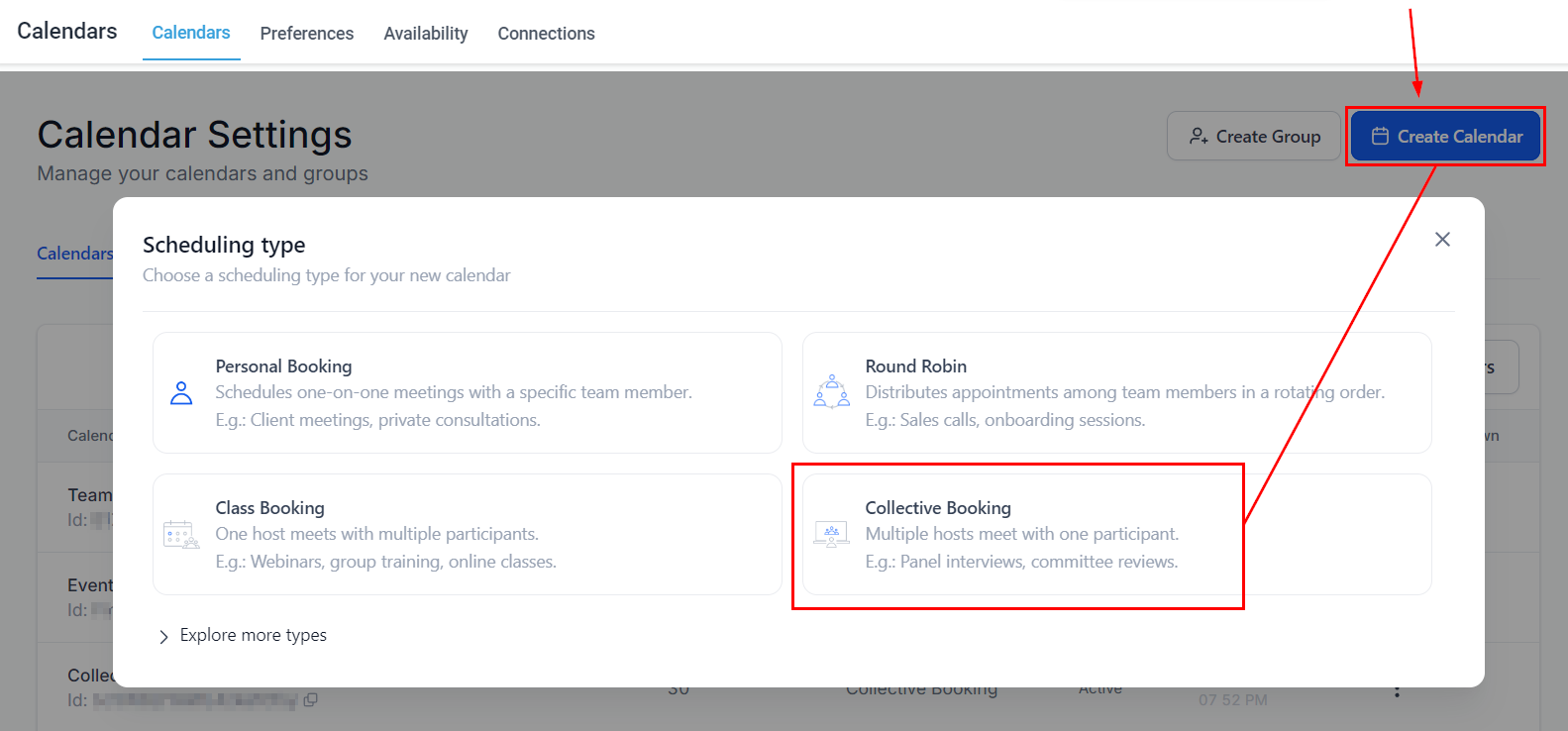Switch to the Preferences tab

(306, 34)
